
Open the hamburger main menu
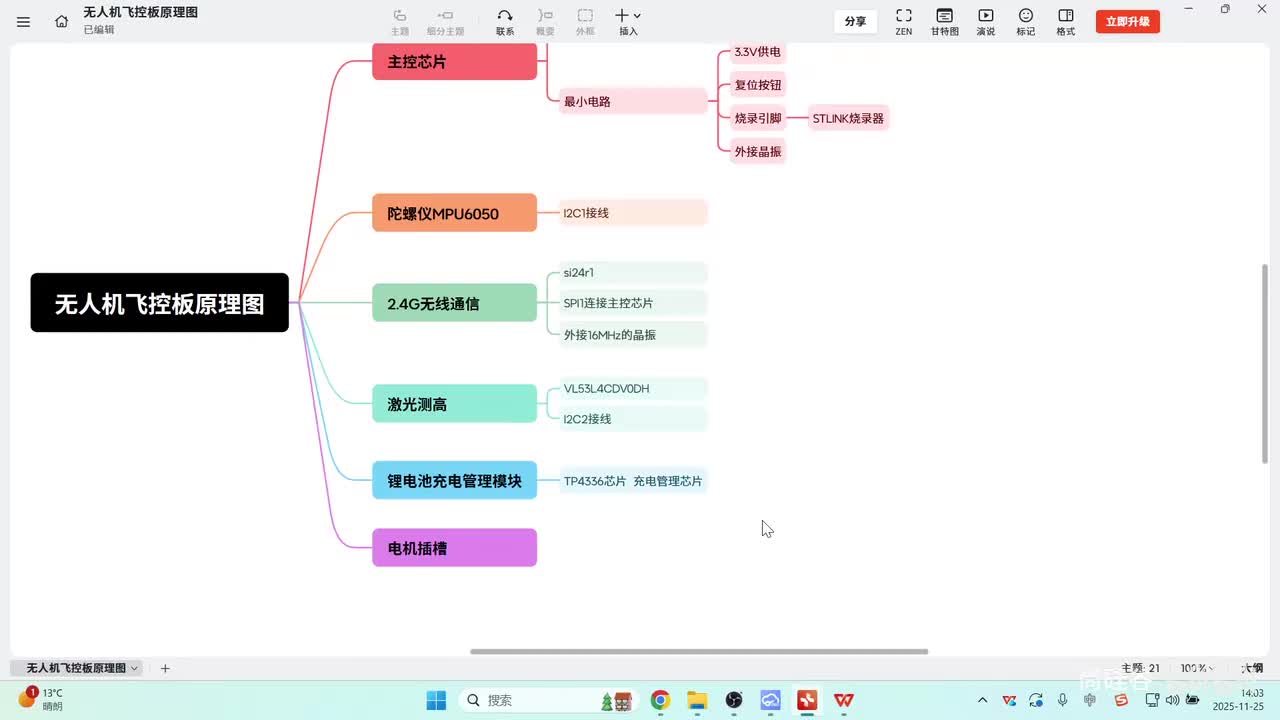tap(23, 21)
